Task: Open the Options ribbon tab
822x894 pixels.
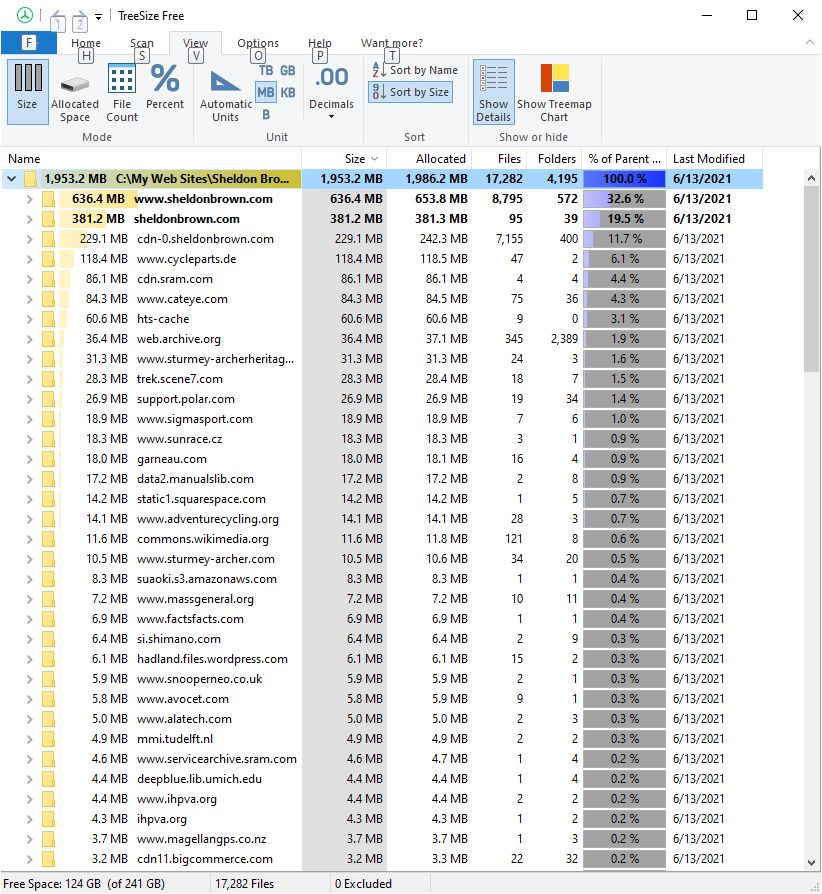Action: click(258, 43)
